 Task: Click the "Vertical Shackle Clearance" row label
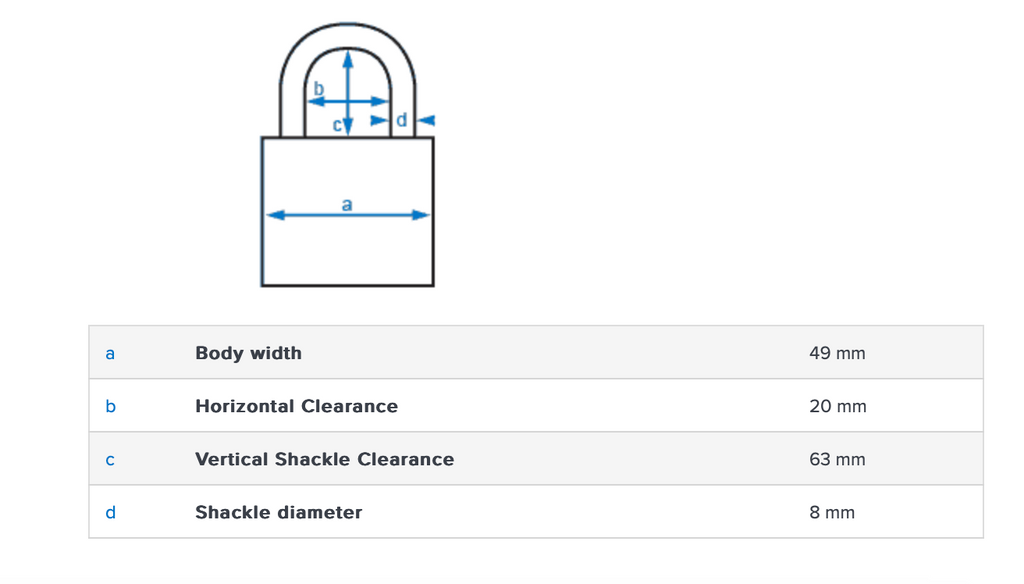324,460
